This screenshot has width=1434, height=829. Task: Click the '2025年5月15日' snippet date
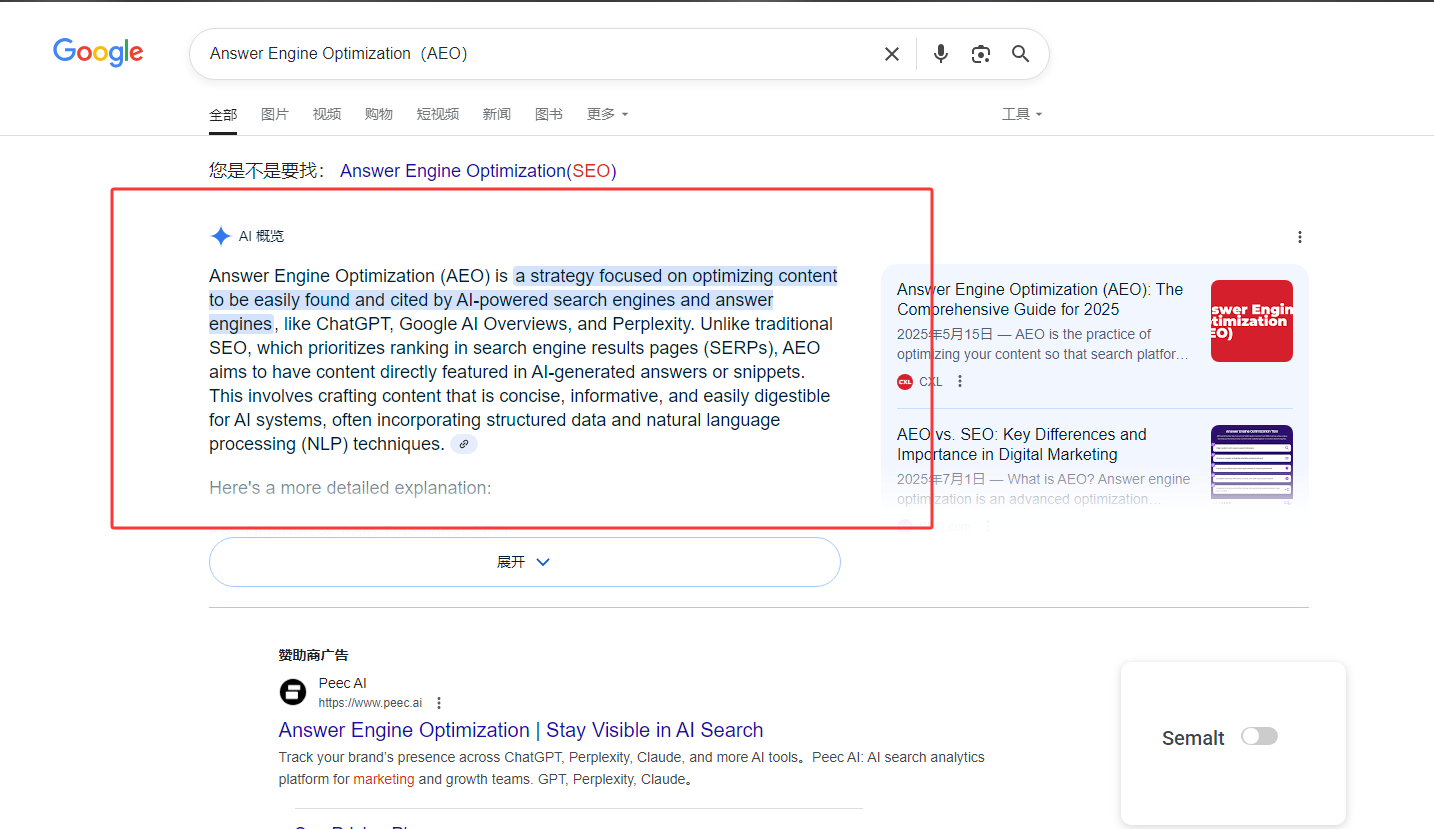click(945, 334)
